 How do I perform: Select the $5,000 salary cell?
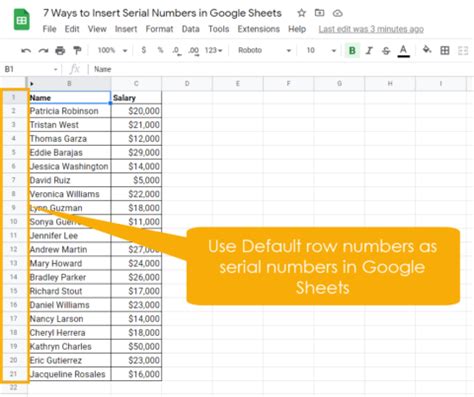click(136, 180)
